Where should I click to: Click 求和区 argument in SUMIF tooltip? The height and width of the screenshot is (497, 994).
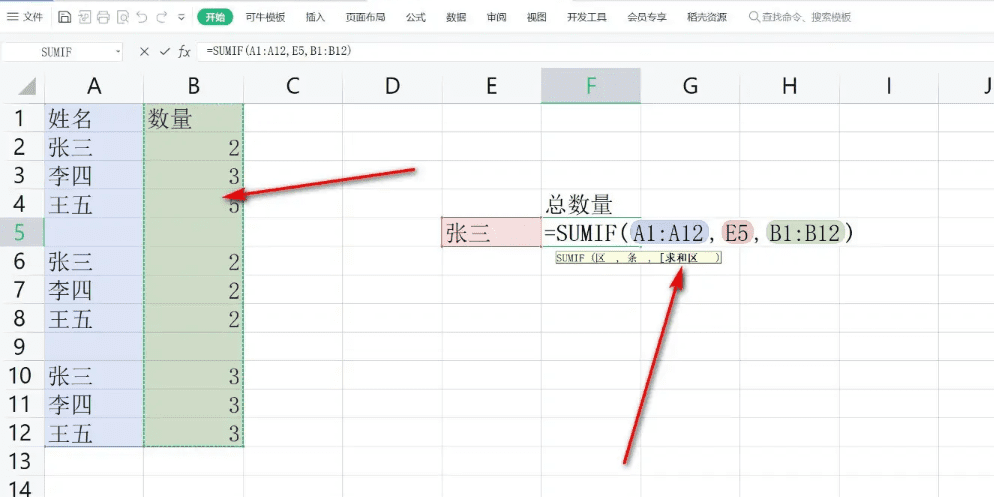point(679,258)
